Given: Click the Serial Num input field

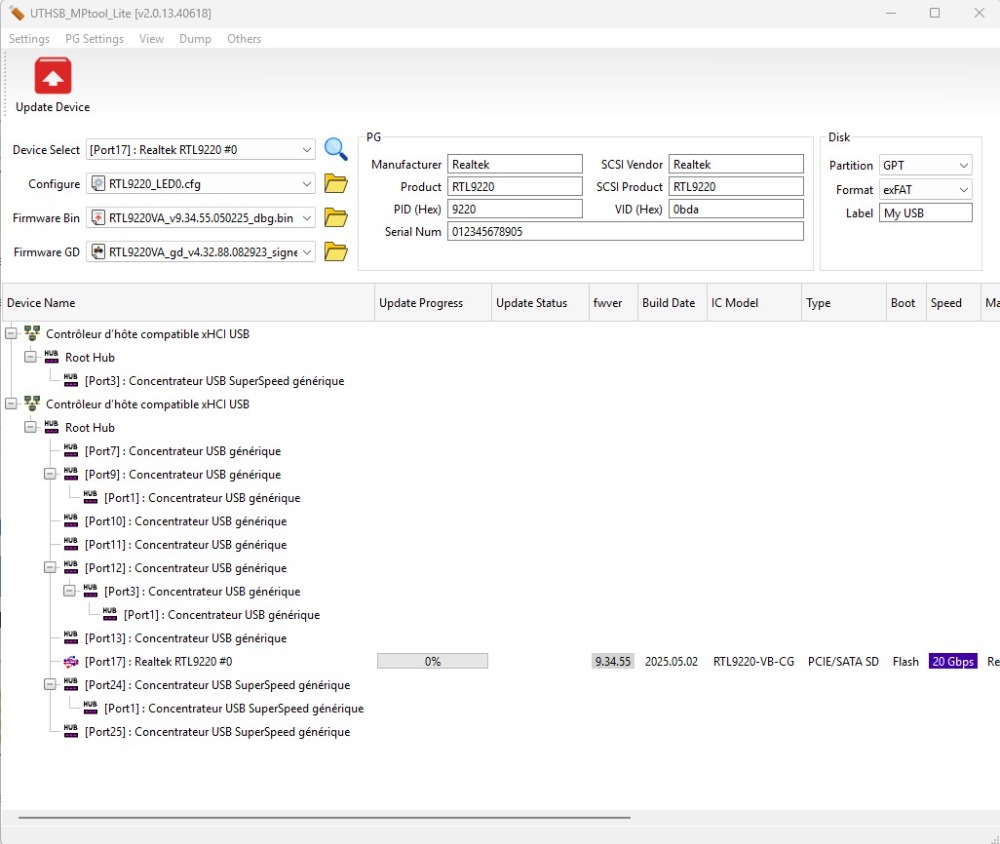Looking at the screenshot, I should tap(625, 231).
